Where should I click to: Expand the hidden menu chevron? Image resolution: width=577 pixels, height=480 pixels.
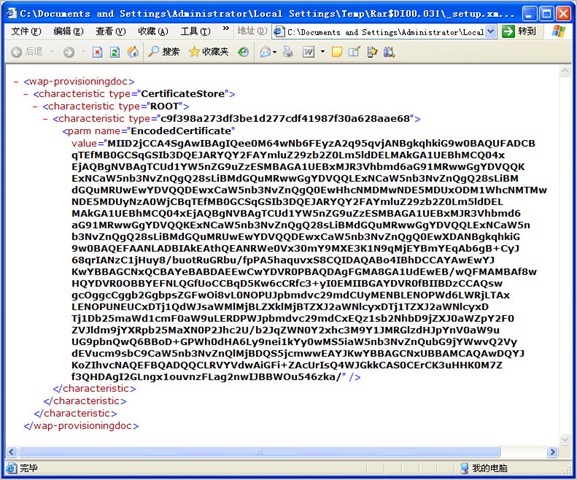(226, 28)
